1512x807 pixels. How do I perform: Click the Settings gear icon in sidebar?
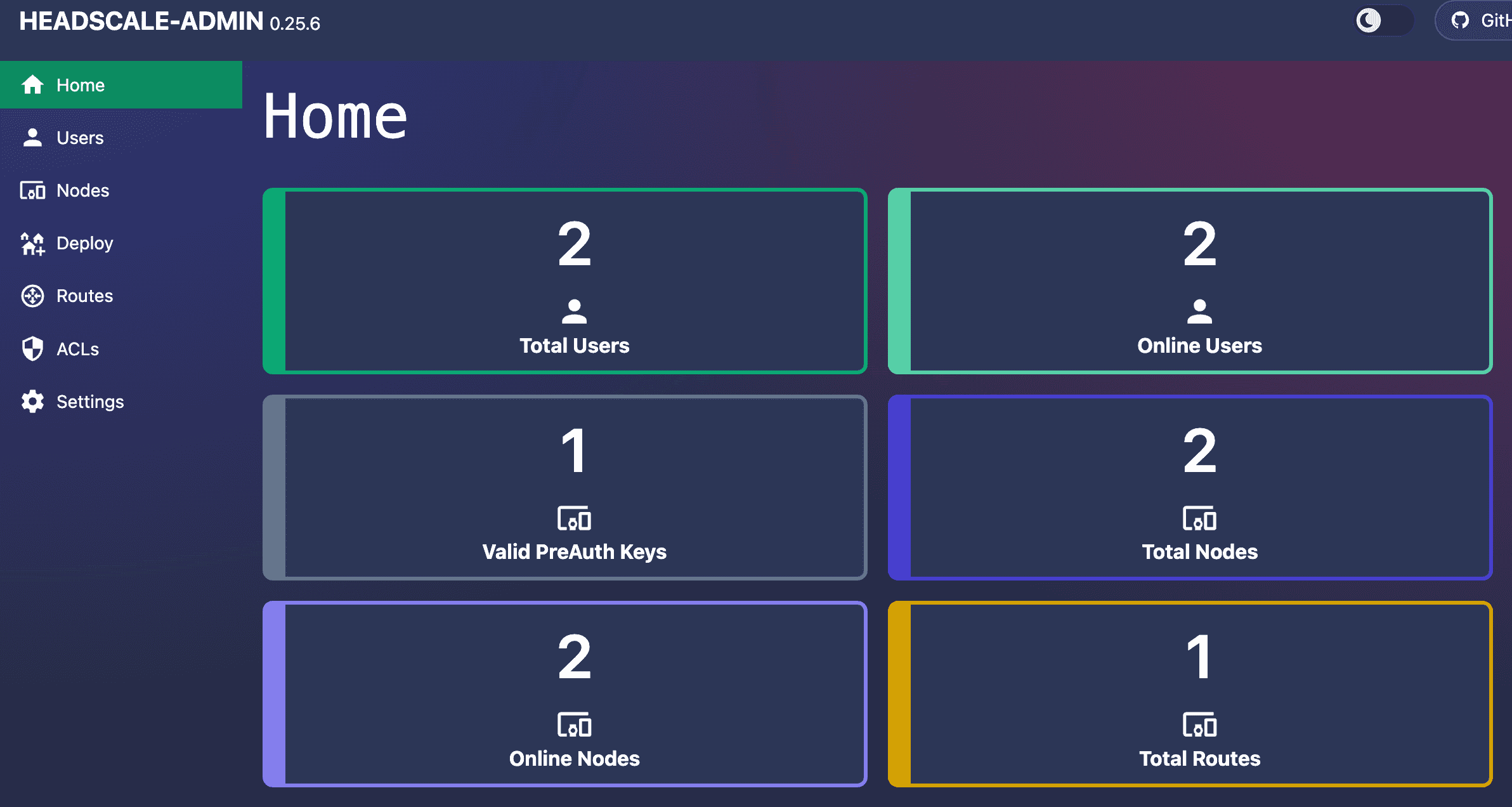(32, 402)
